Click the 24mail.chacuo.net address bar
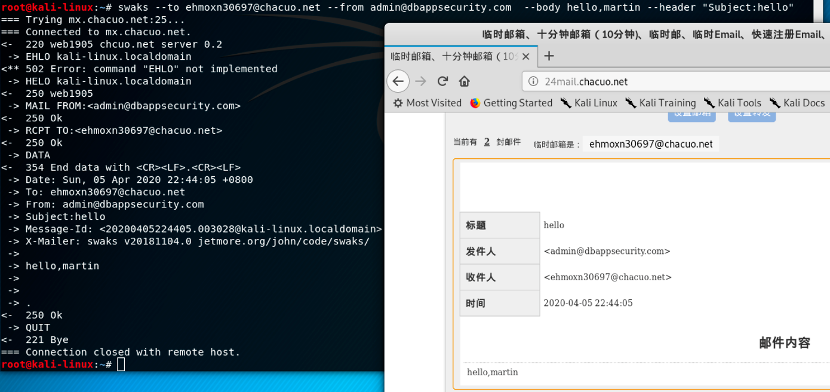830x392 pixels. pos(676,81)
